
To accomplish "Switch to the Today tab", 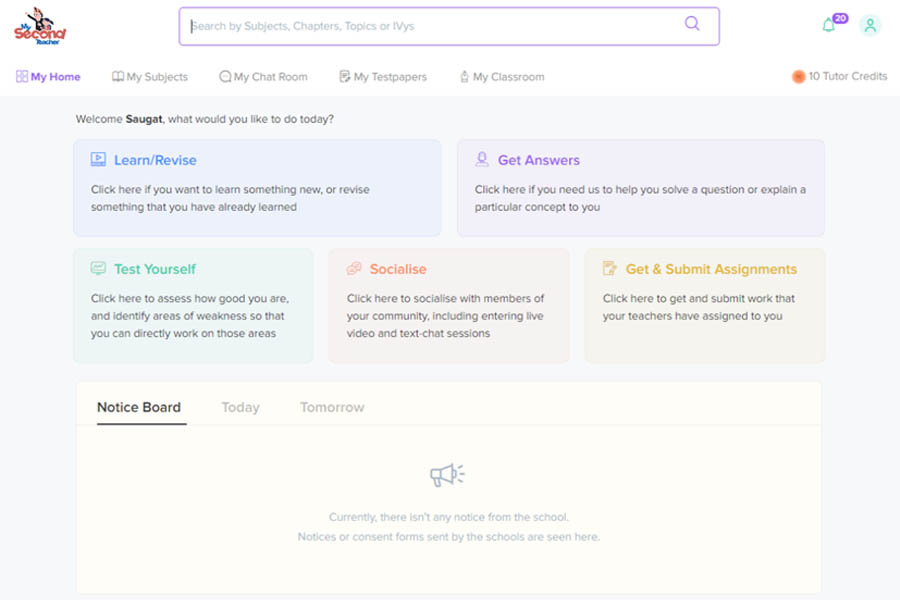I will 240,407.
